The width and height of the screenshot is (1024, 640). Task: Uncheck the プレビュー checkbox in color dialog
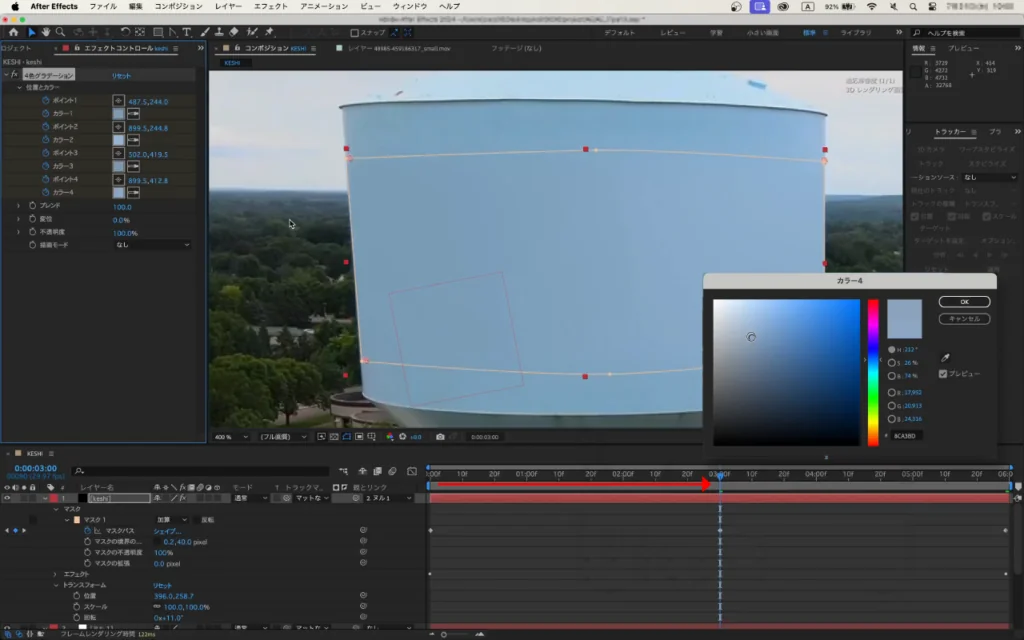(x=942, y=374)
